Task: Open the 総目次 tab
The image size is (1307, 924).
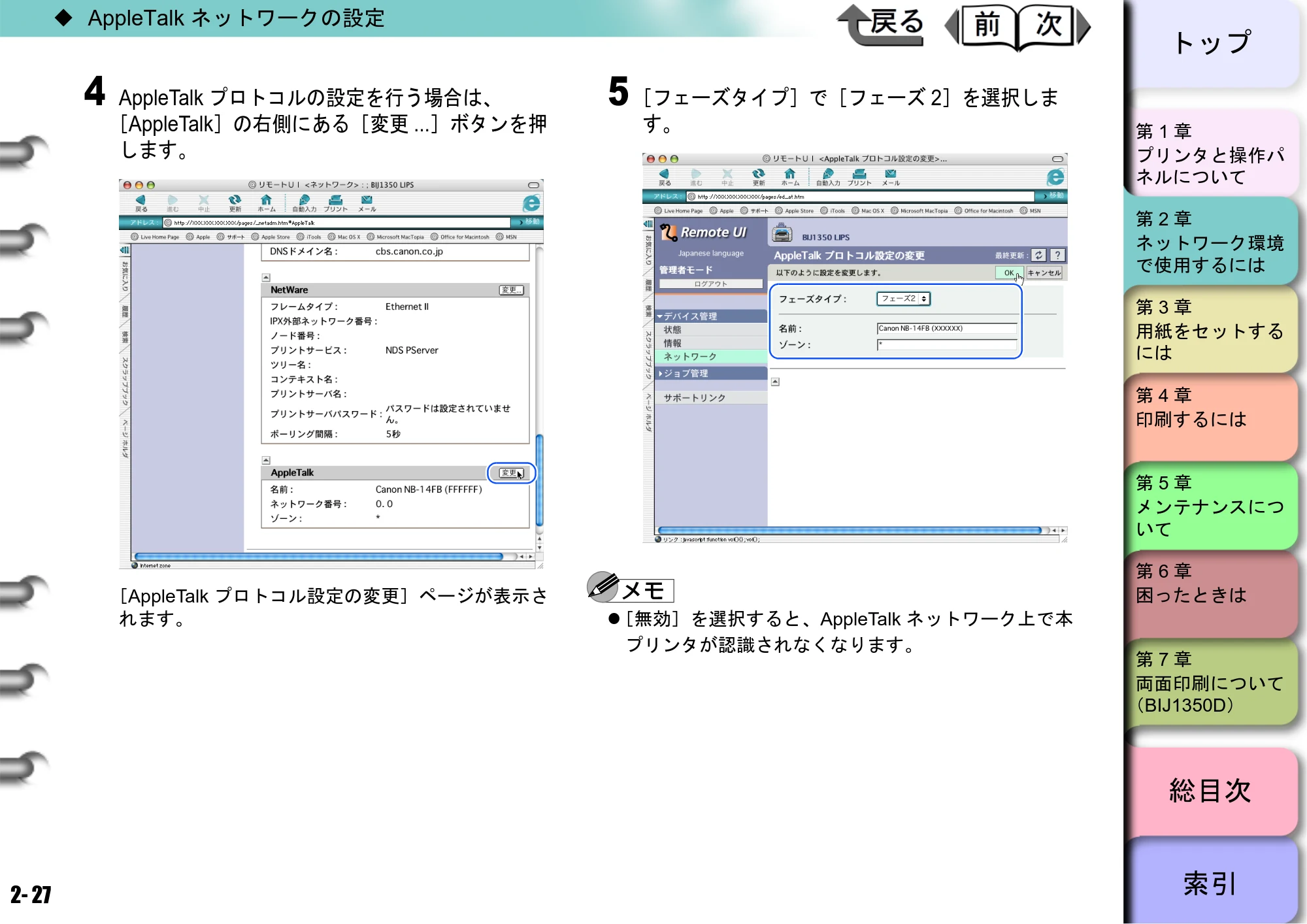Action: click(1210, 791)
